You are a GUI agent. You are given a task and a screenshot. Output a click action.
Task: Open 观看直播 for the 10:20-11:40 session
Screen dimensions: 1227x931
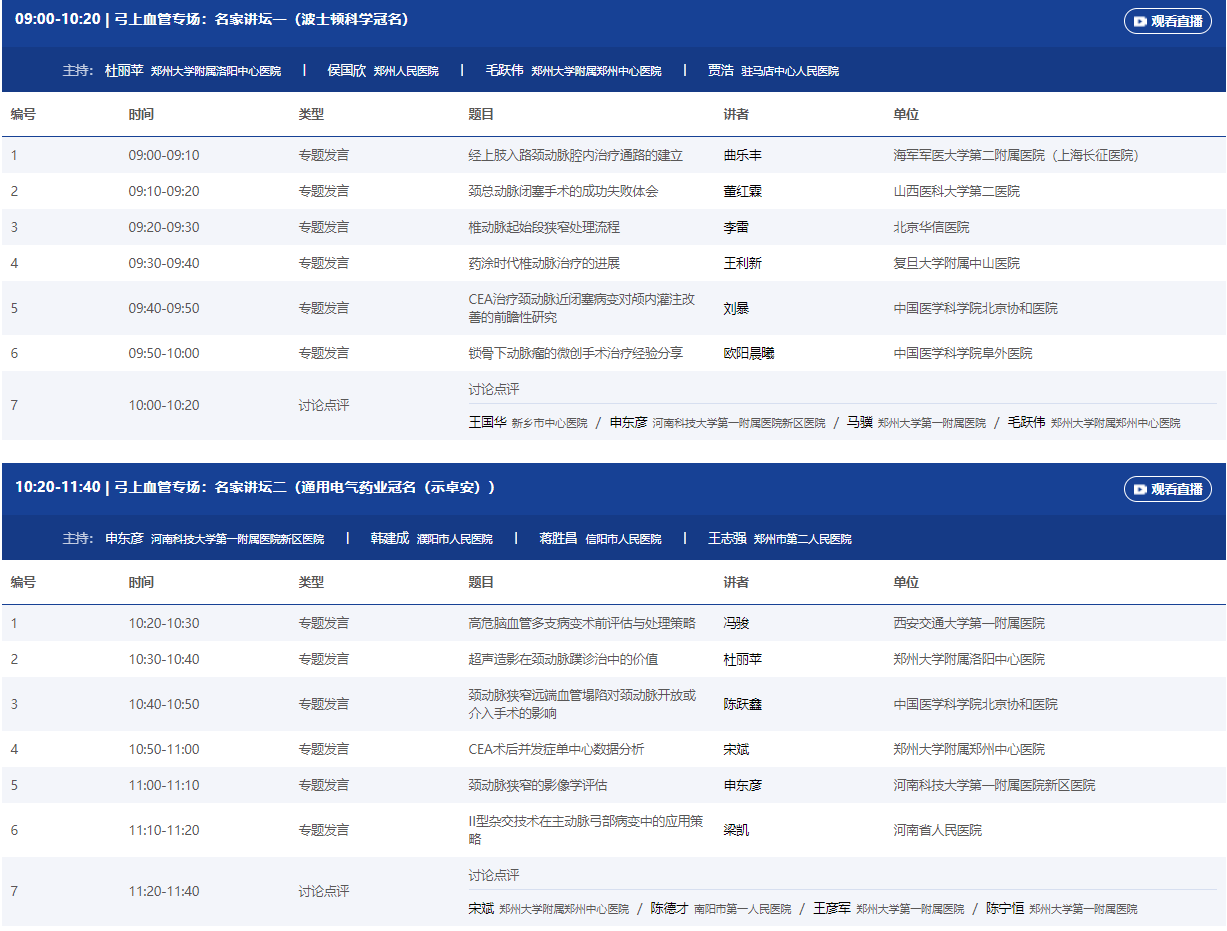click(x=1167, y=489)
